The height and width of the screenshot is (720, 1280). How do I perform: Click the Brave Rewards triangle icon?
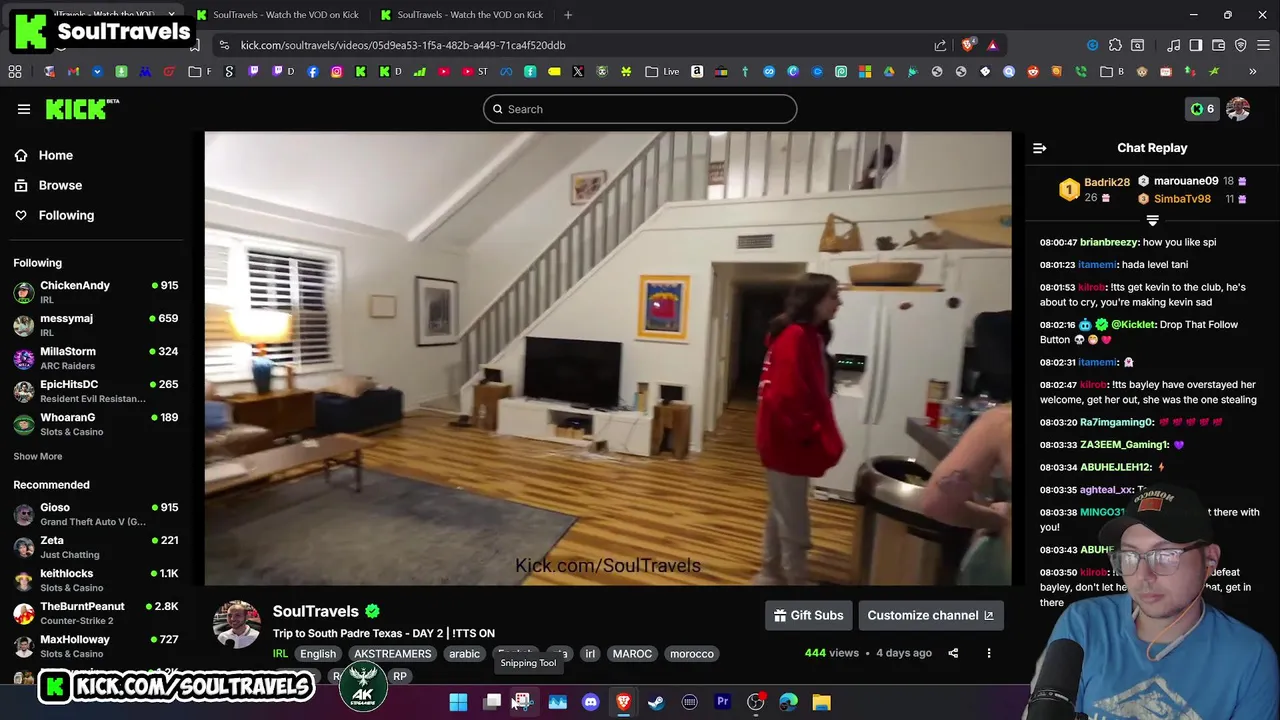coord(992,45)
